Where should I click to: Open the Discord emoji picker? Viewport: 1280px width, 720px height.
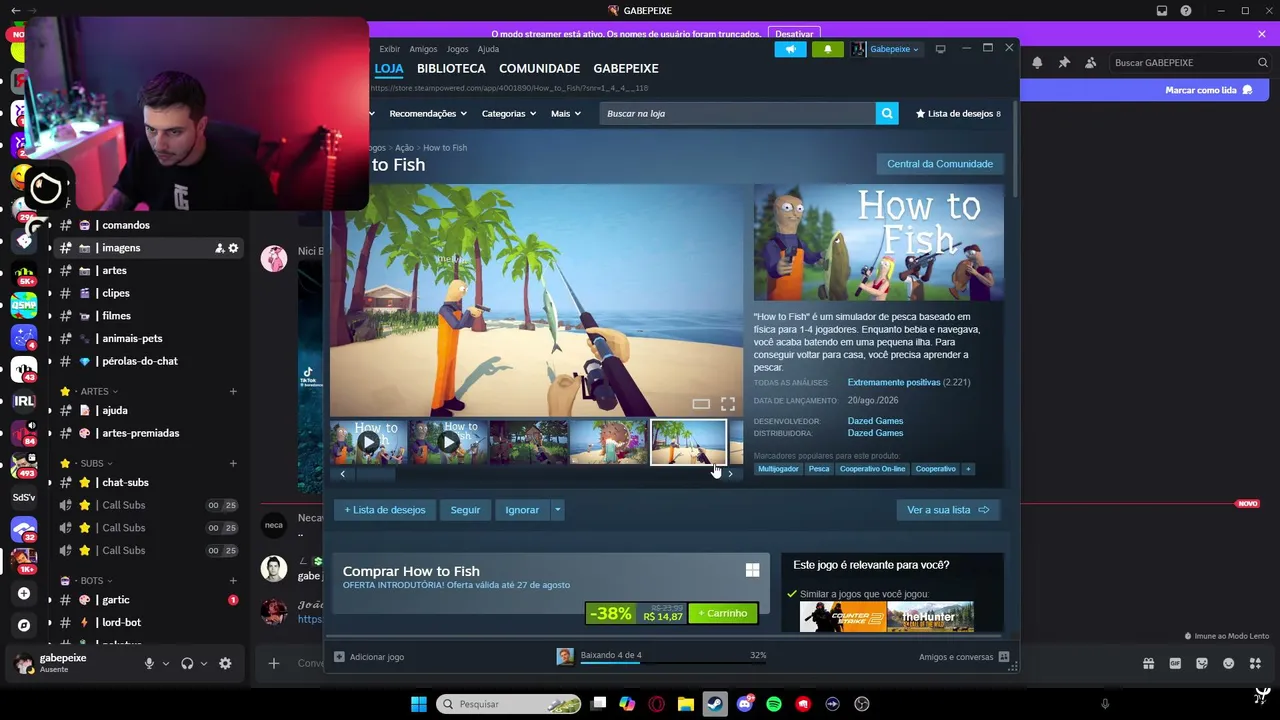point(1229,663)
